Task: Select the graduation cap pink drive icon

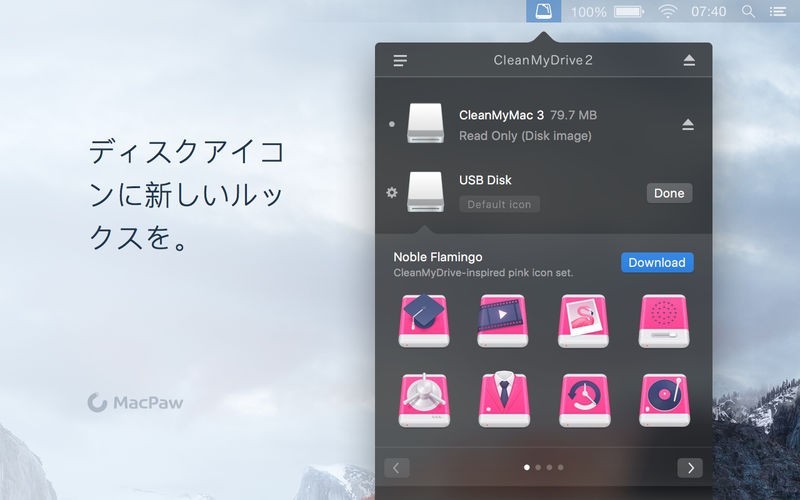Action: [x=423, y=320]
